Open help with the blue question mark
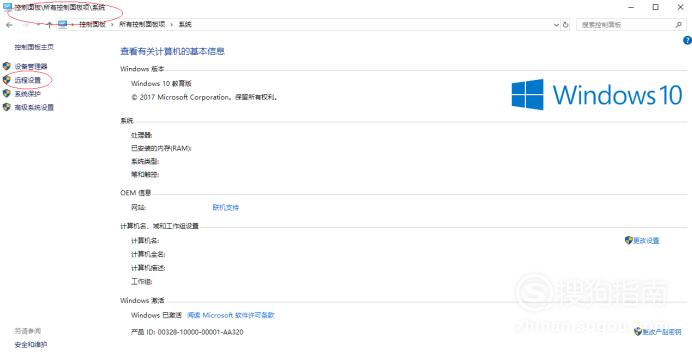The width and height of the screenshot is (692, 360). 687,41
